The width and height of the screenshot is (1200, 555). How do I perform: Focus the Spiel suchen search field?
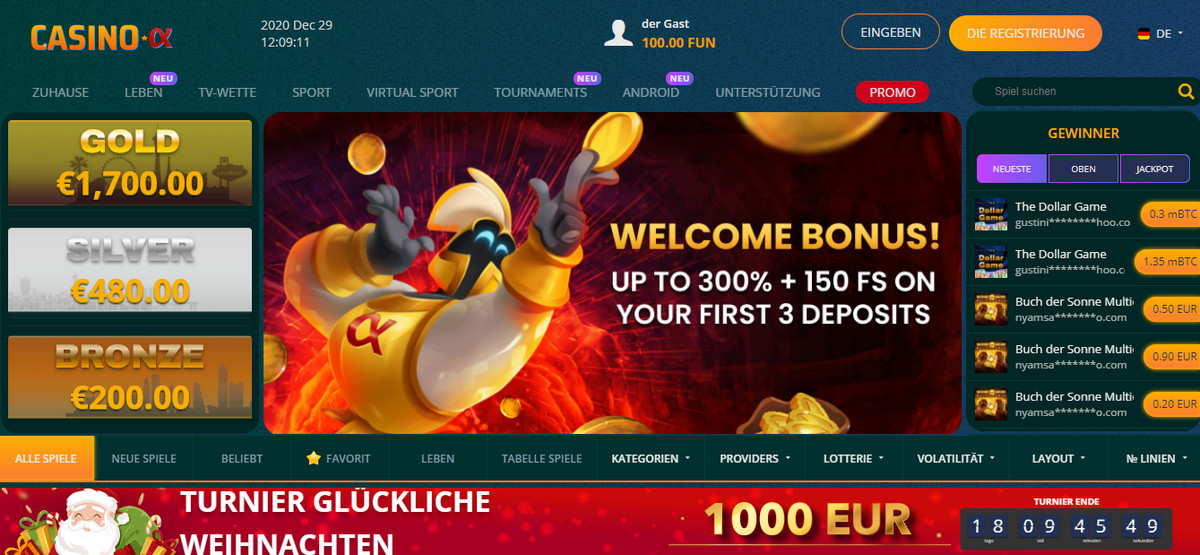coord(1075,91)
